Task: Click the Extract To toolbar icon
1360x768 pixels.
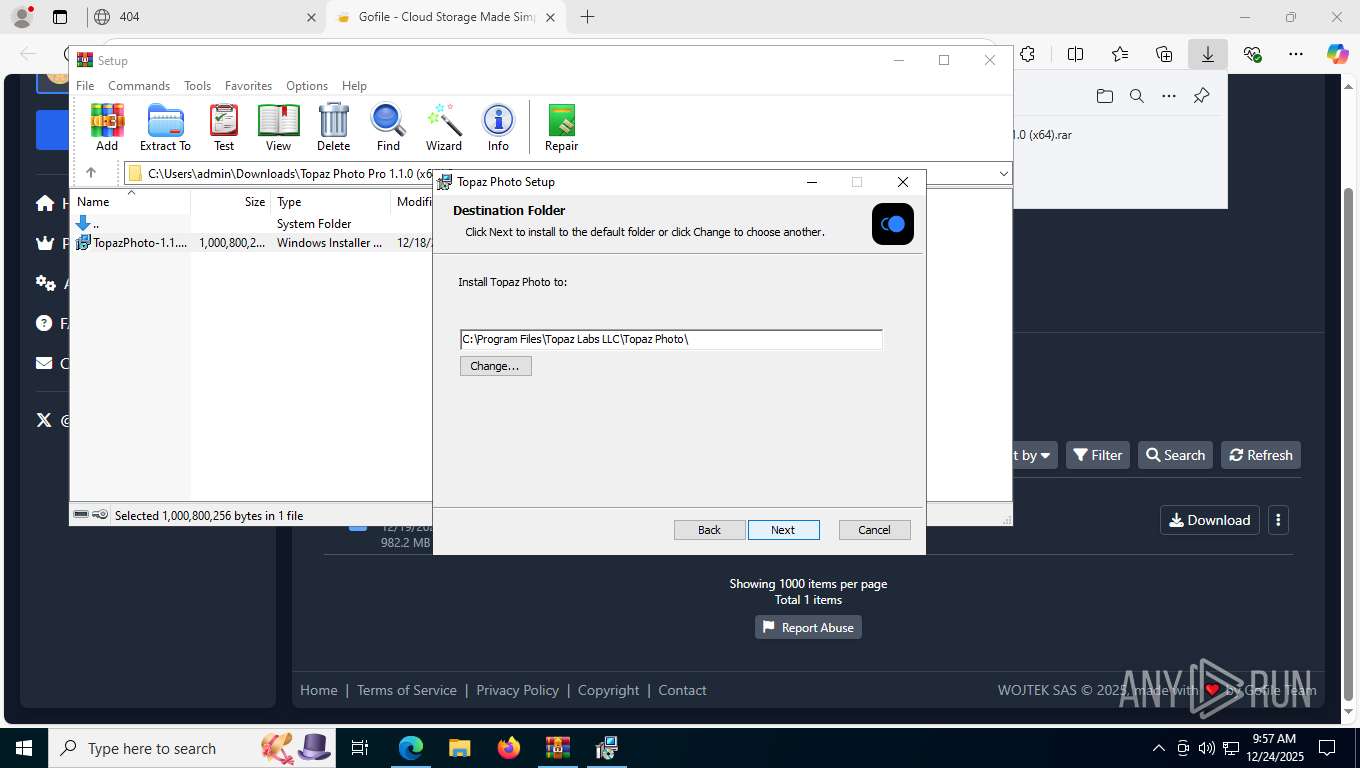Action: (165, 127)
